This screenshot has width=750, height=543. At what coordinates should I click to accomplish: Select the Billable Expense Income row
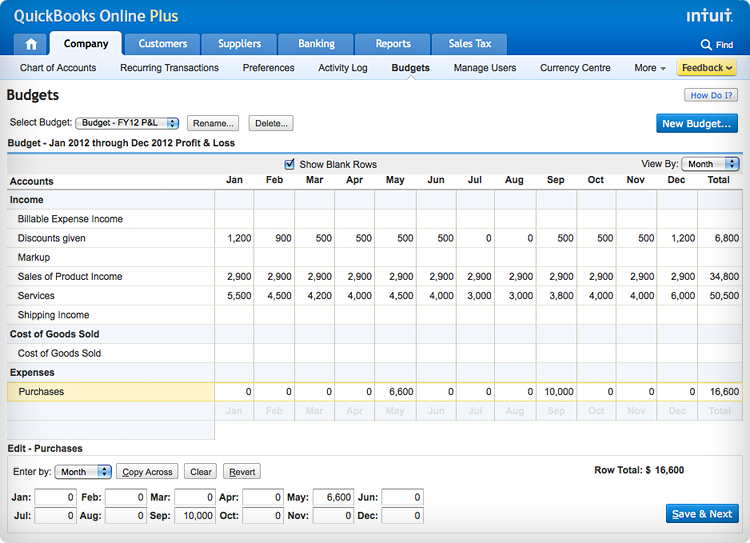(x=375, y=219)
